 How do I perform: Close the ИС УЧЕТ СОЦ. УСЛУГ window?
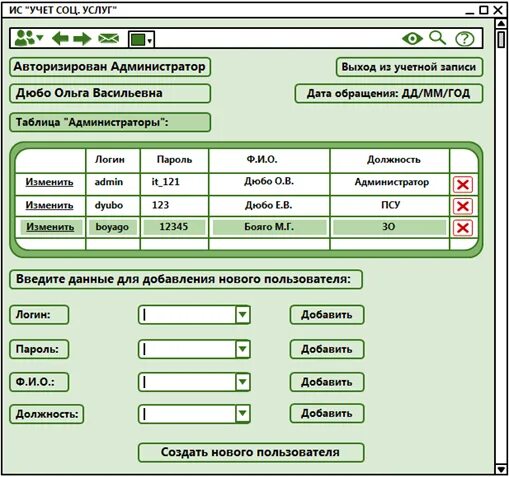498,10
